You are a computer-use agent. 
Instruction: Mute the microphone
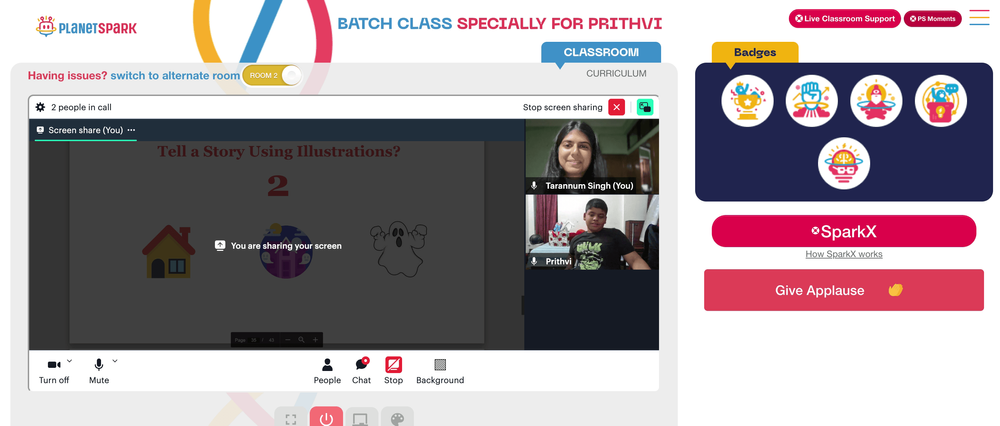[x=99, y=371]
